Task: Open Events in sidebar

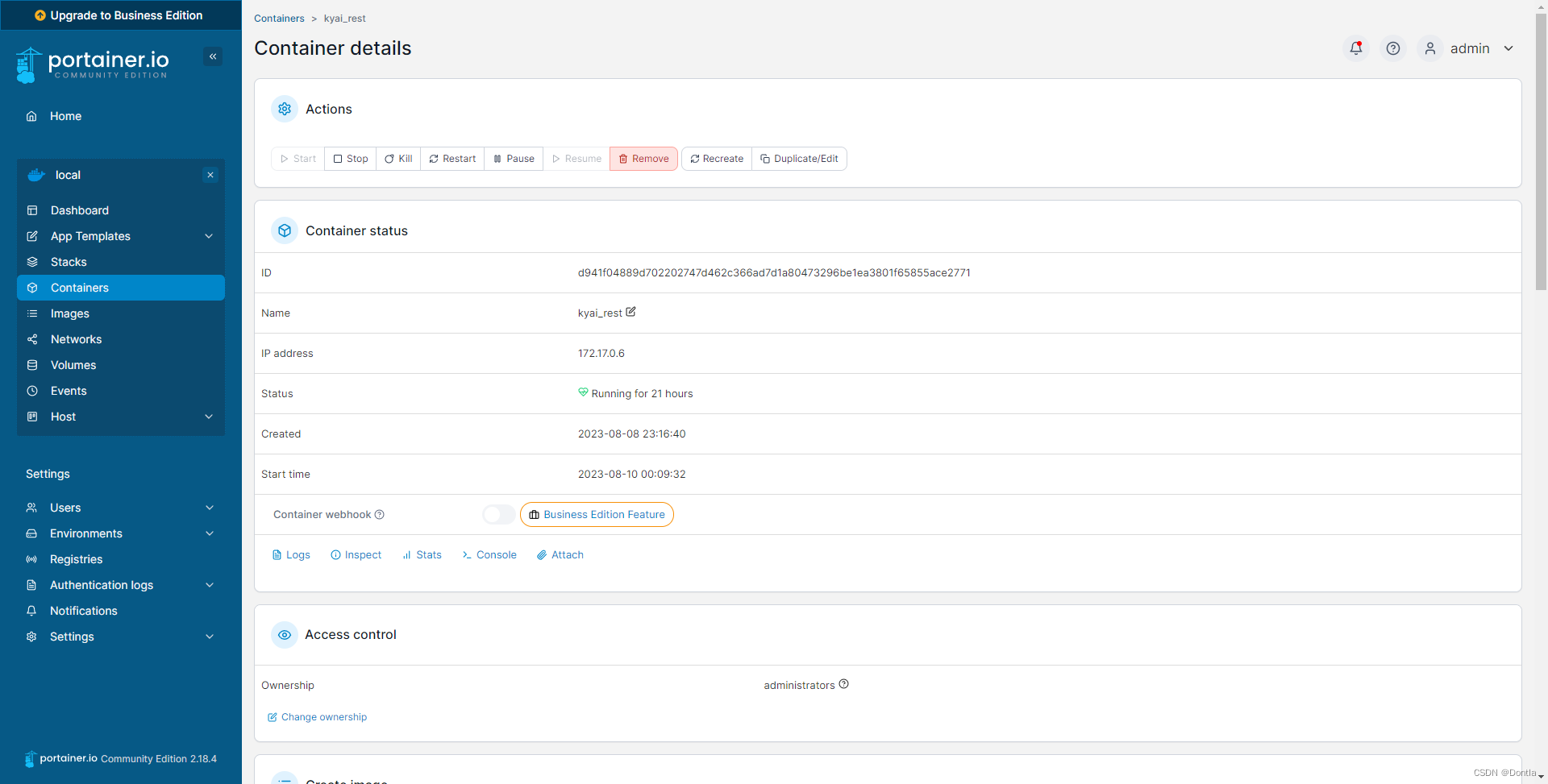Action: (x=121, y=391)
